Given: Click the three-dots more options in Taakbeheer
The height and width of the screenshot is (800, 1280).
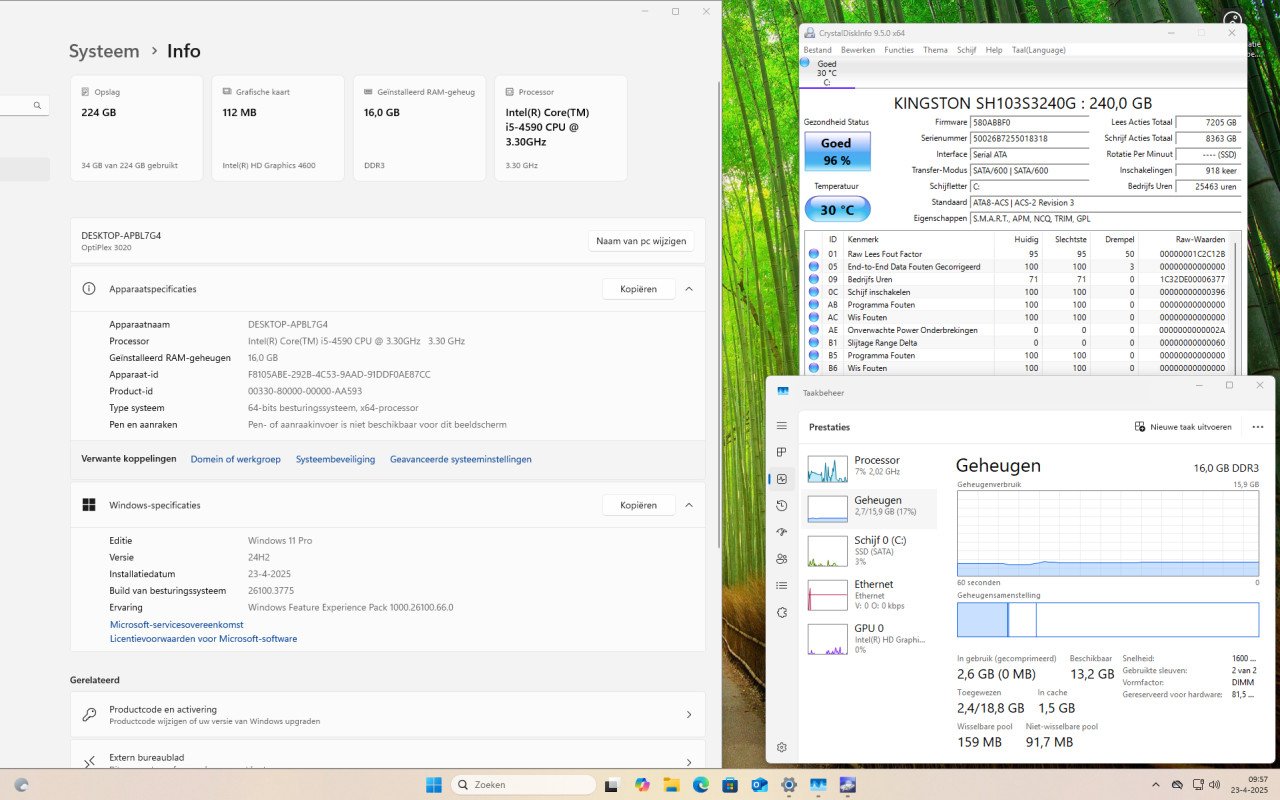Looking at the screenshot, I should pyautogui.click(x=1257, y=427).
